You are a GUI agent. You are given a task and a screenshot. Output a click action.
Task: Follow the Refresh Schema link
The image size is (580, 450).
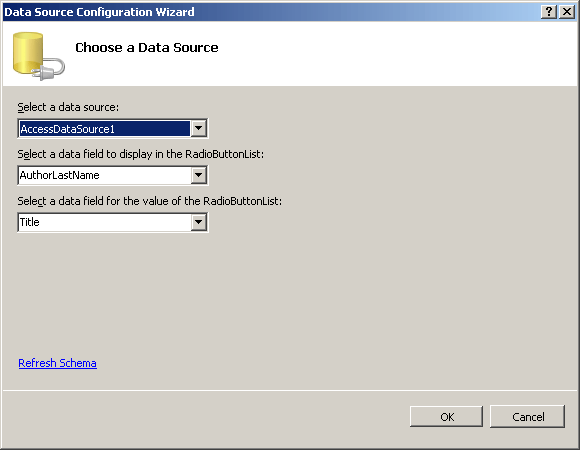click(x=57, y=363)
